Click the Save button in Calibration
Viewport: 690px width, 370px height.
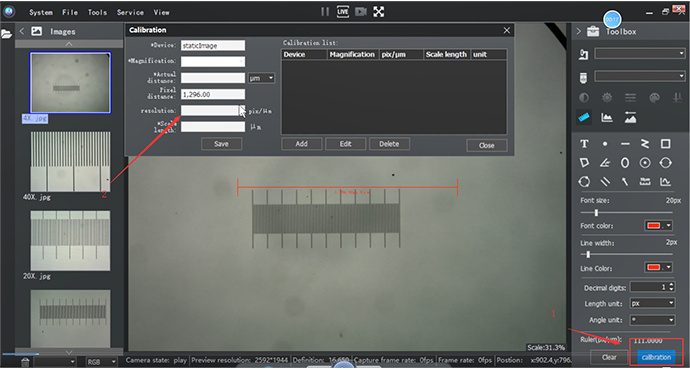[221, 144]
